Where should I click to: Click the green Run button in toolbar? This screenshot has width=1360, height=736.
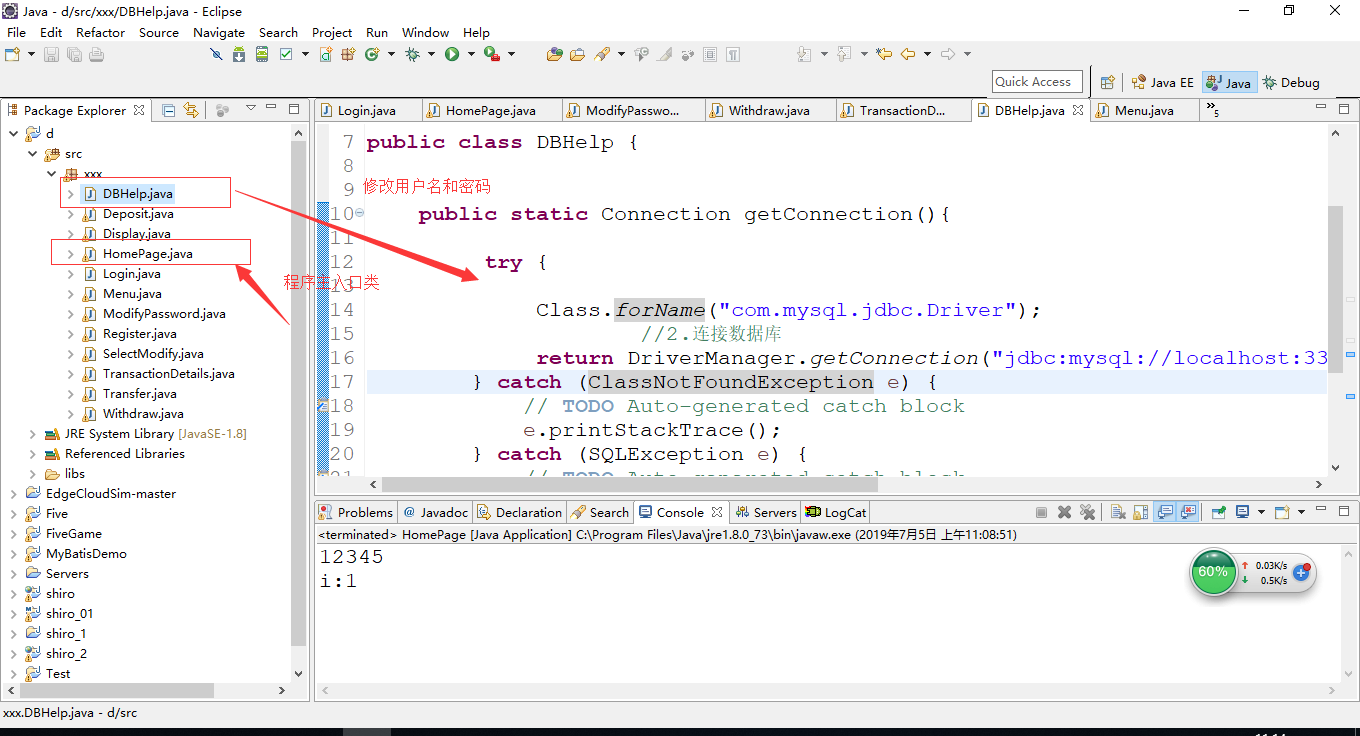(x=452, y=54)
